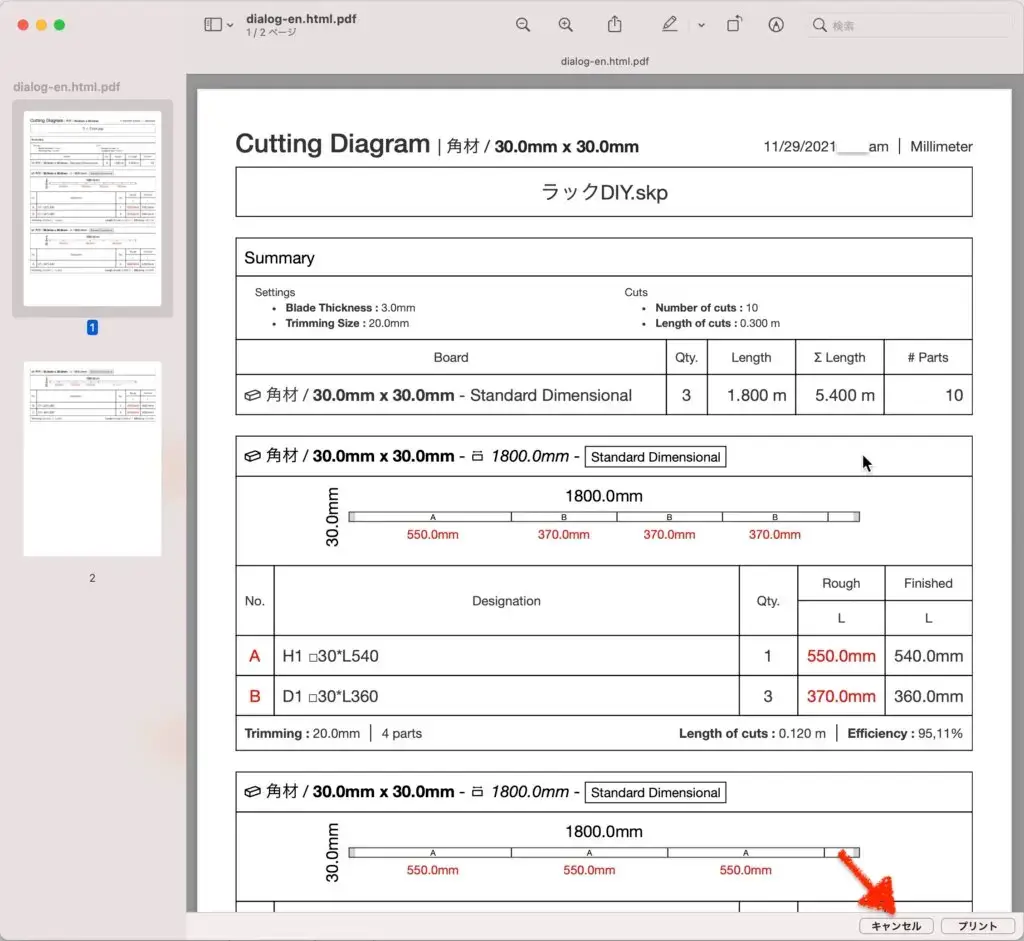Click the Trimming Size 20.0mm entry
Image resolution: width=1024 pixels, height=941 pixels.
(x=347, y=323)
